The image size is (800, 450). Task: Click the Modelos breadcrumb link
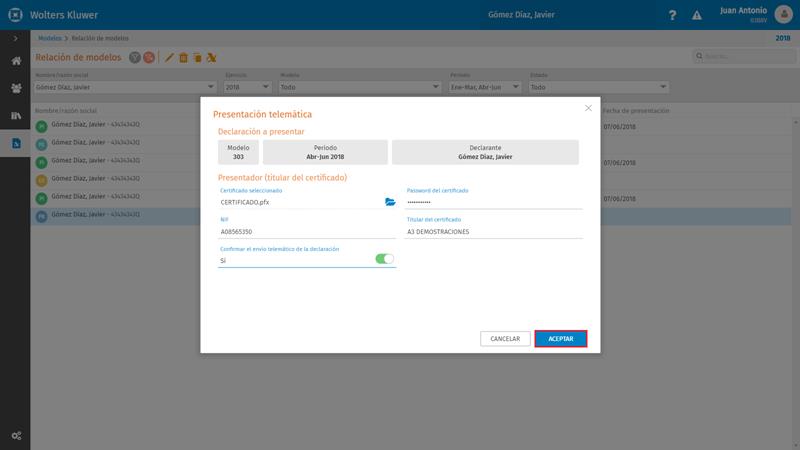click(49, 38)
